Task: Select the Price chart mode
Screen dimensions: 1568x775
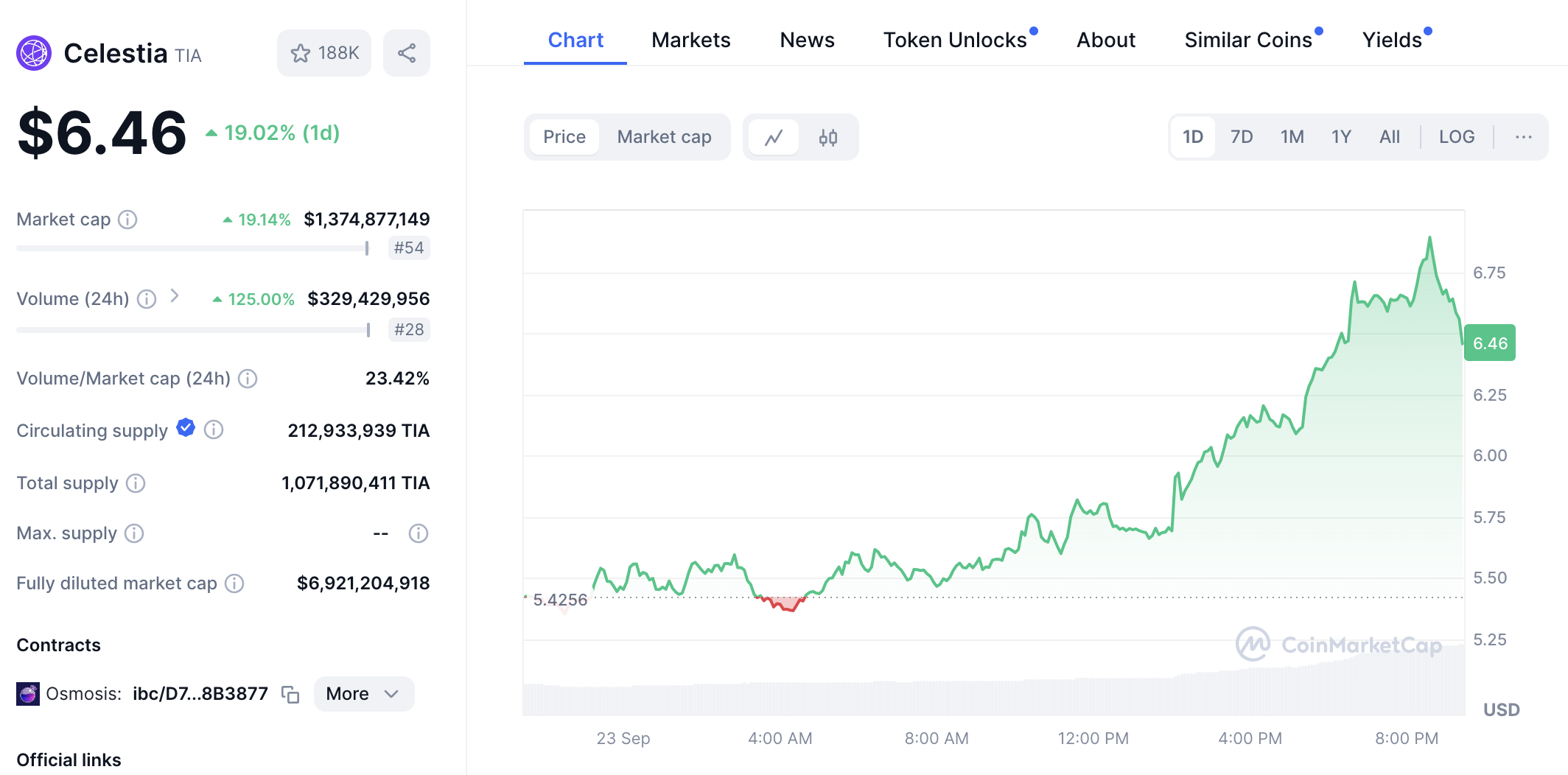Action: click(564, 137)
